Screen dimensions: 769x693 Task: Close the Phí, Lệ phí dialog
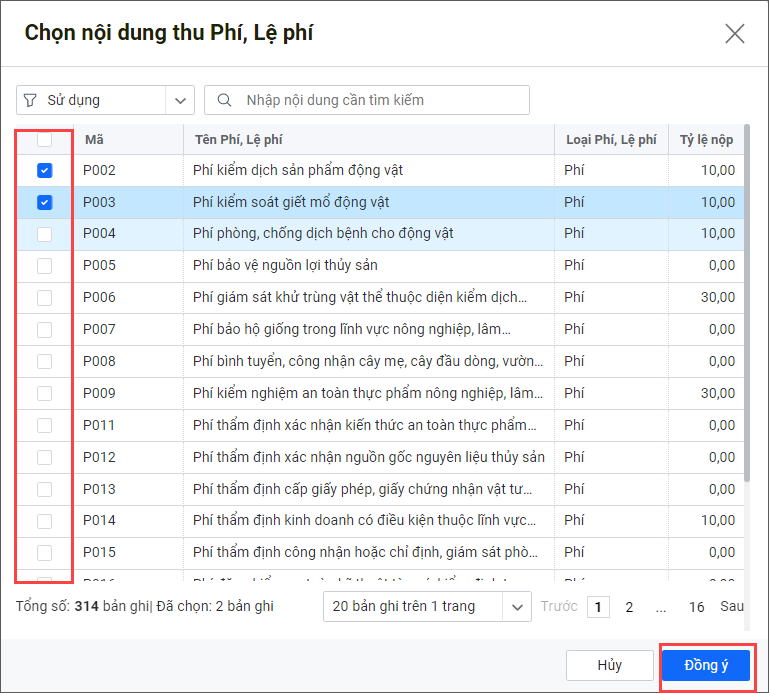pyautogui.click(x=735, y=34)
